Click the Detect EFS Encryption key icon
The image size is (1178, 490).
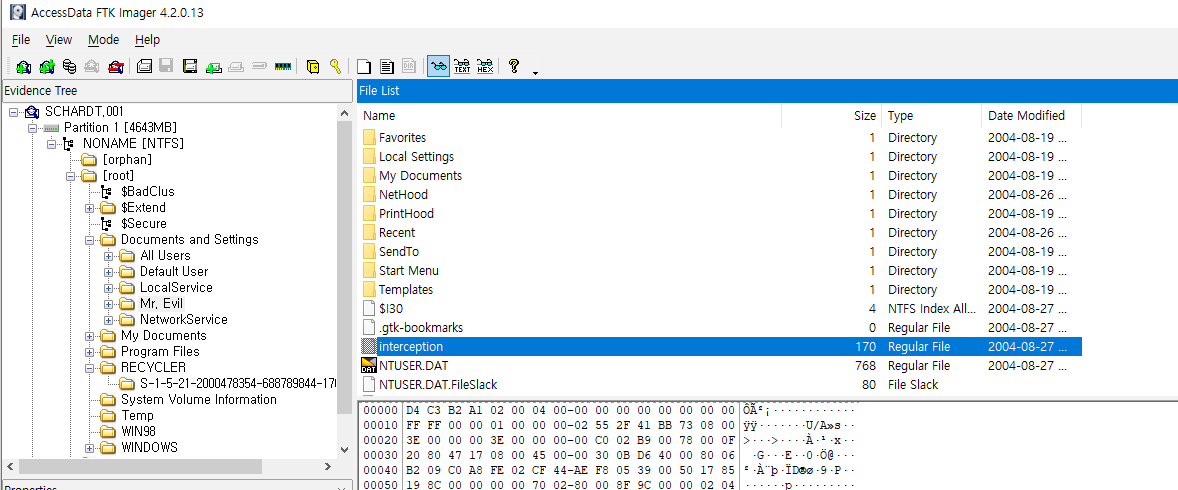(x=335, y=66)
